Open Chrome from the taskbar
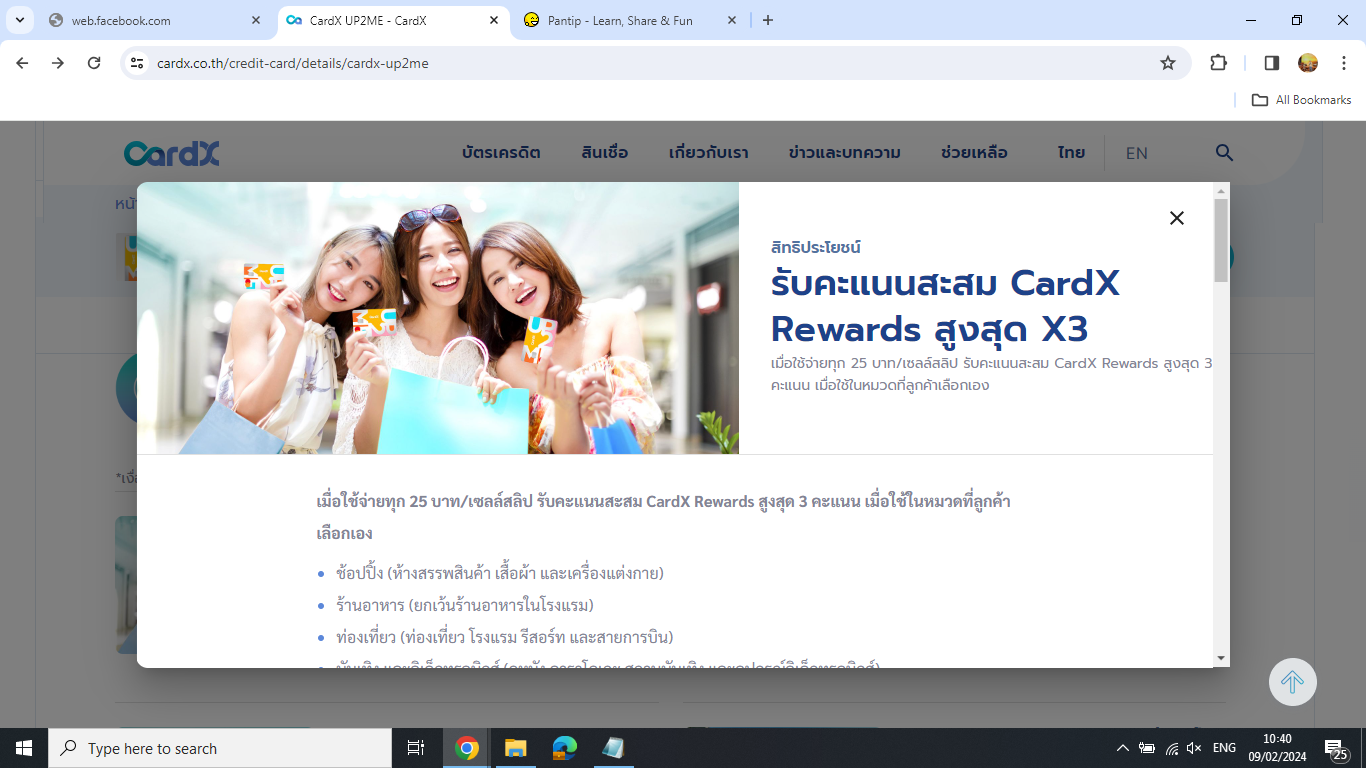The image size is (1366, 768). click(466, 748)
